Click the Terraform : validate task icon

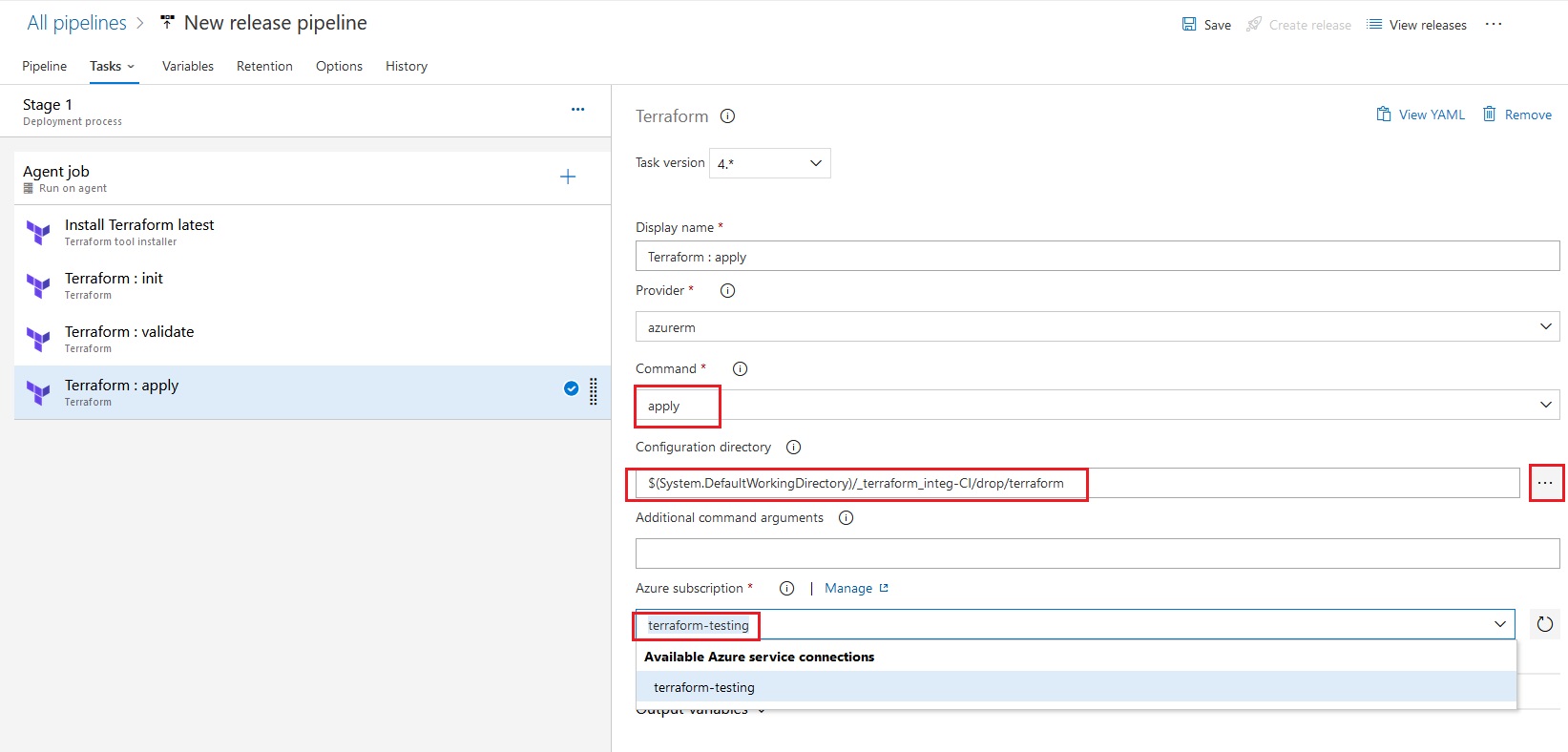38,339
